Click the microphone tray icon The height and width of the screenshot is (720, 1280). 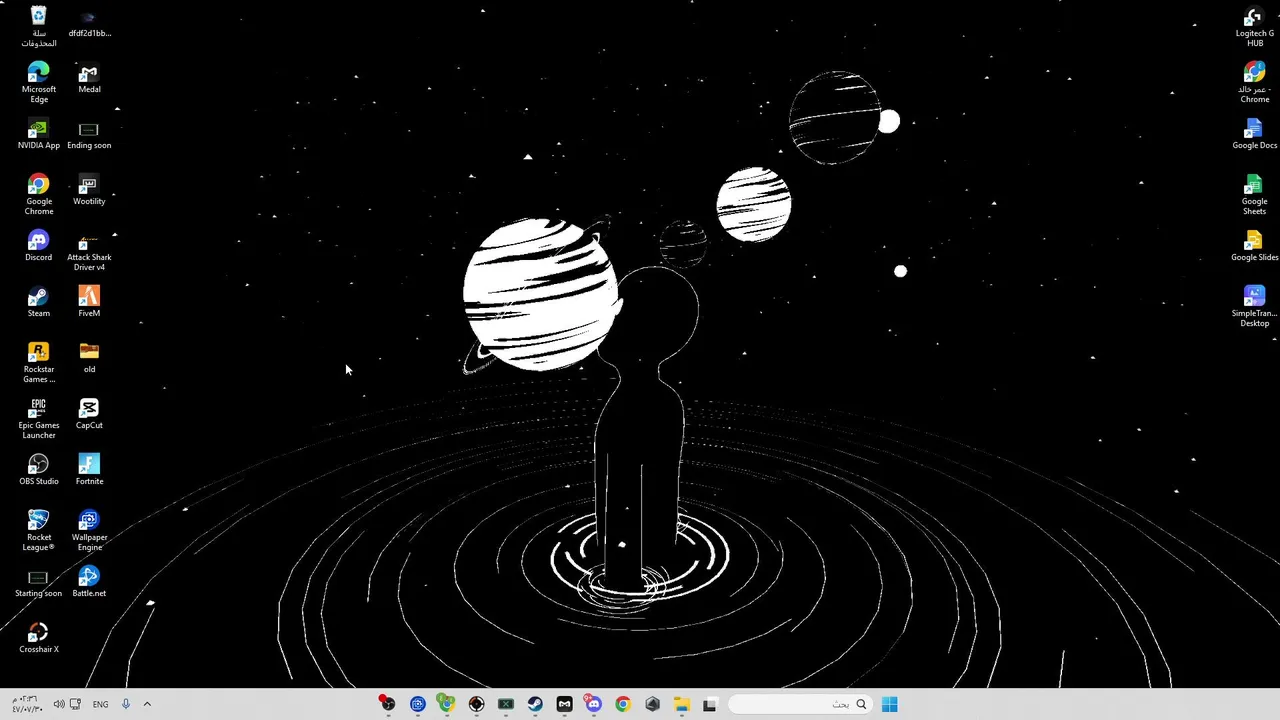pos(125,704)
